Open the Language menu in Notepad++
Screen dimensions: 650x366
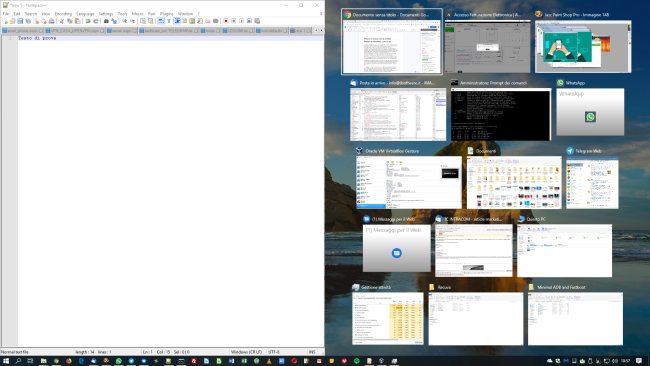85,14
